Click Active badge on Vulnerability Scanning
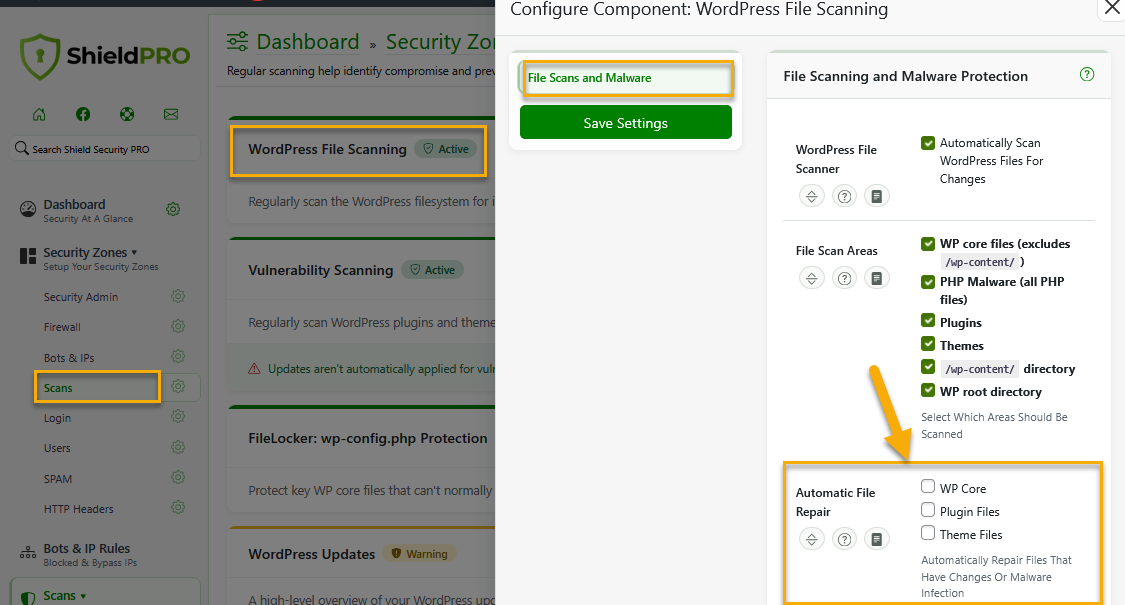1125x605 pixels. (x=433, y=270)
